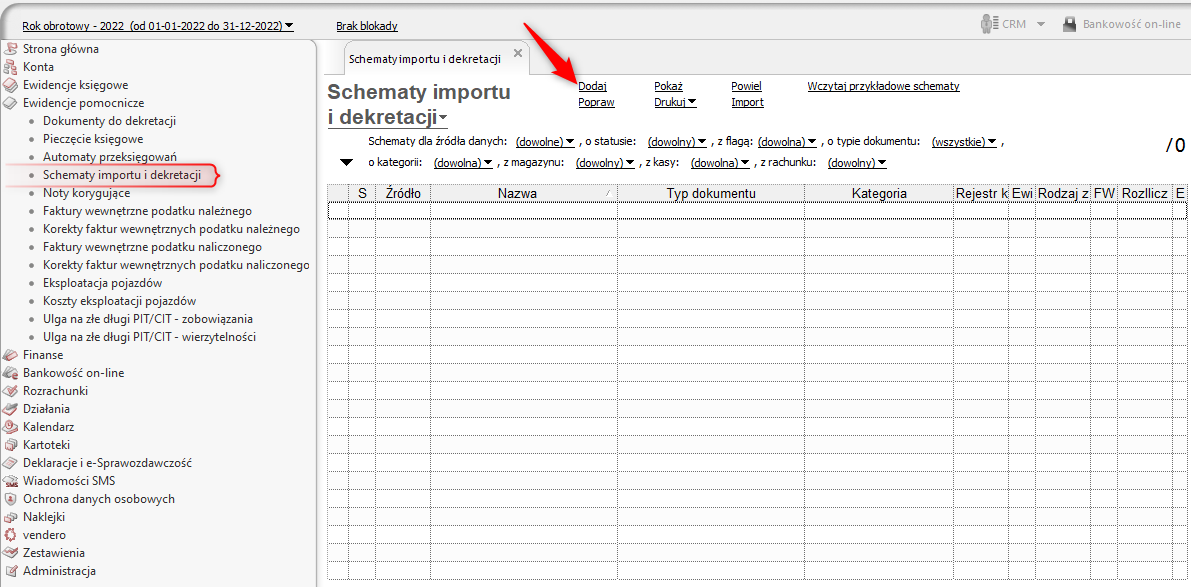Click the Finanse sidebar icon
Image resolution: width=1191 pixels, height=587 pixels.
(11, 355)
